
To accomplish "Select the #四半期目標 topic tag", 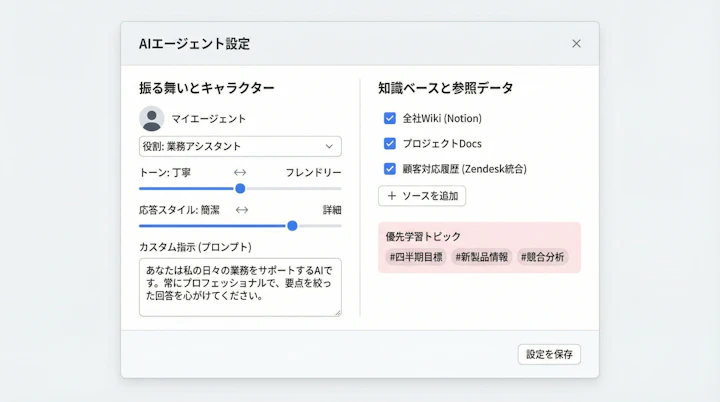I will 416,257.
